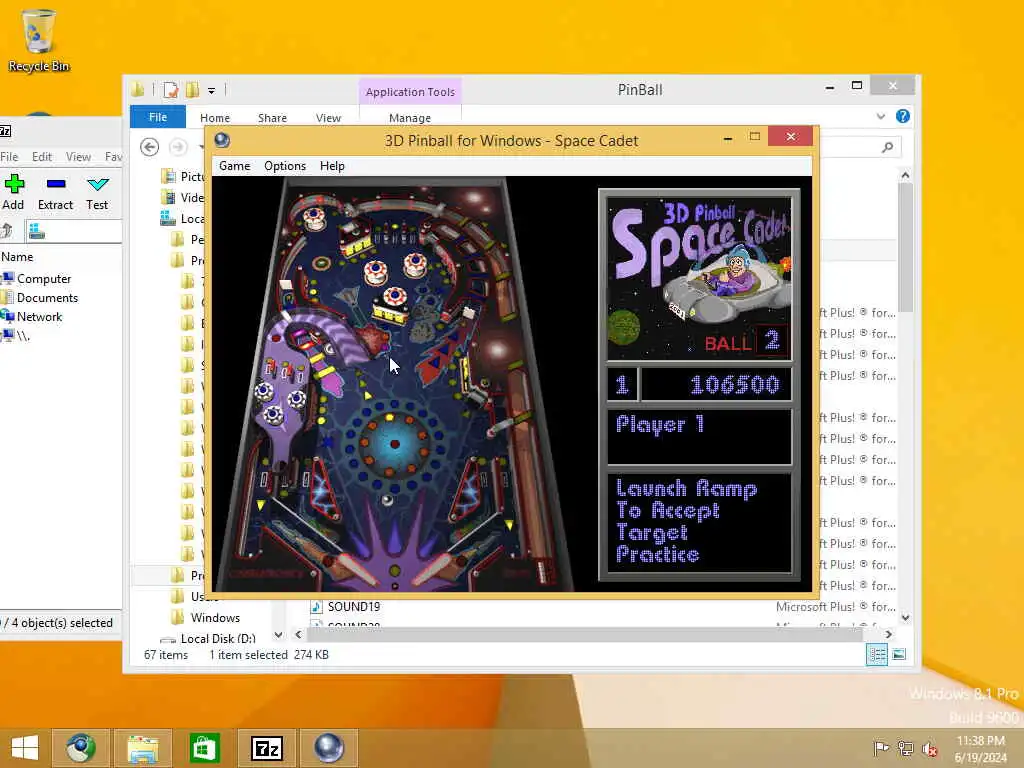Open Explorer Help question mark icon

click(903, 116)
